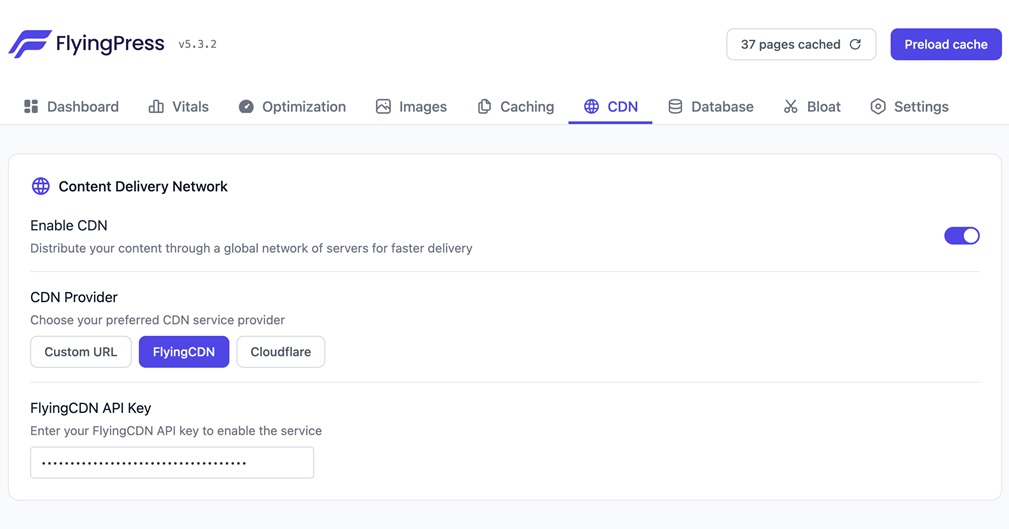This screenshot has width=1009, height=529.
Task: Go to the Settings tab
Action: click(x=909, y=106)
